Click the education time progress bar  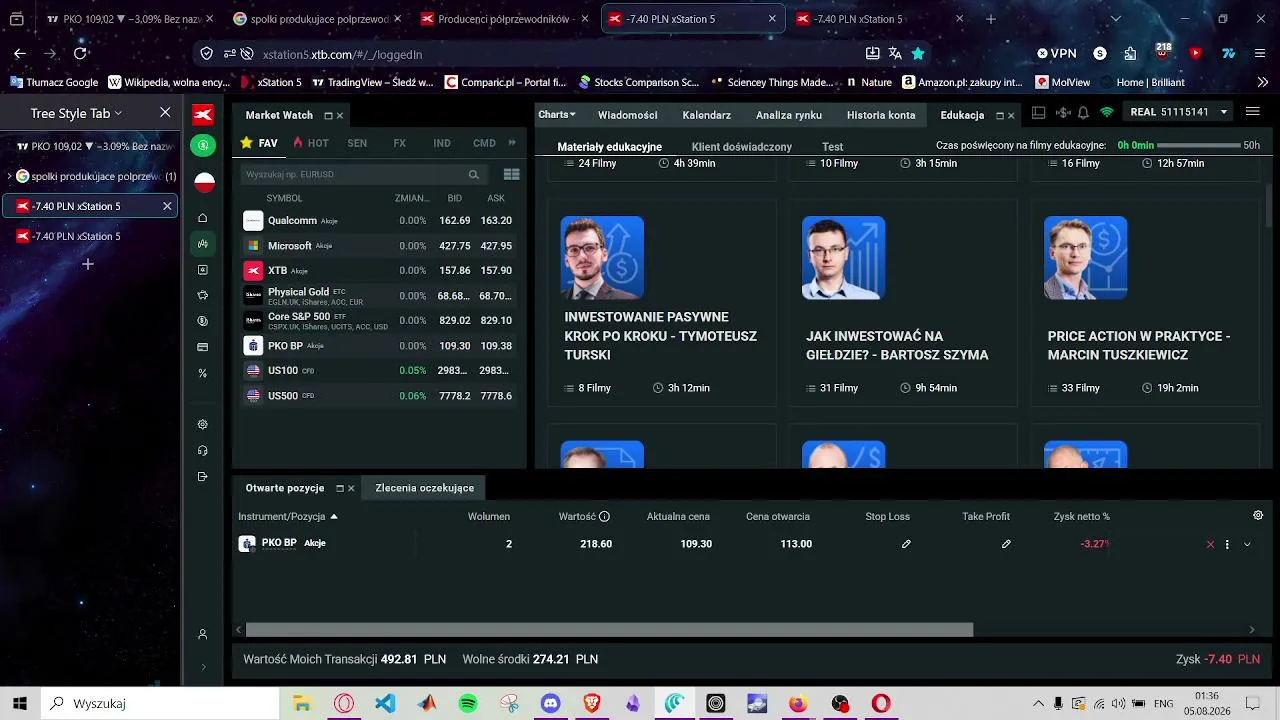1198,146
